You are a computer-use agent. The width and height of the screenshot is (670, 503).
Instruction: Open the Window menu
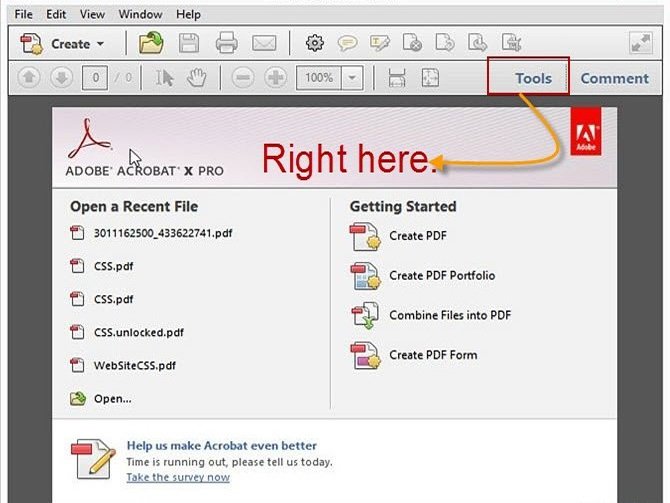pos(140,15)
